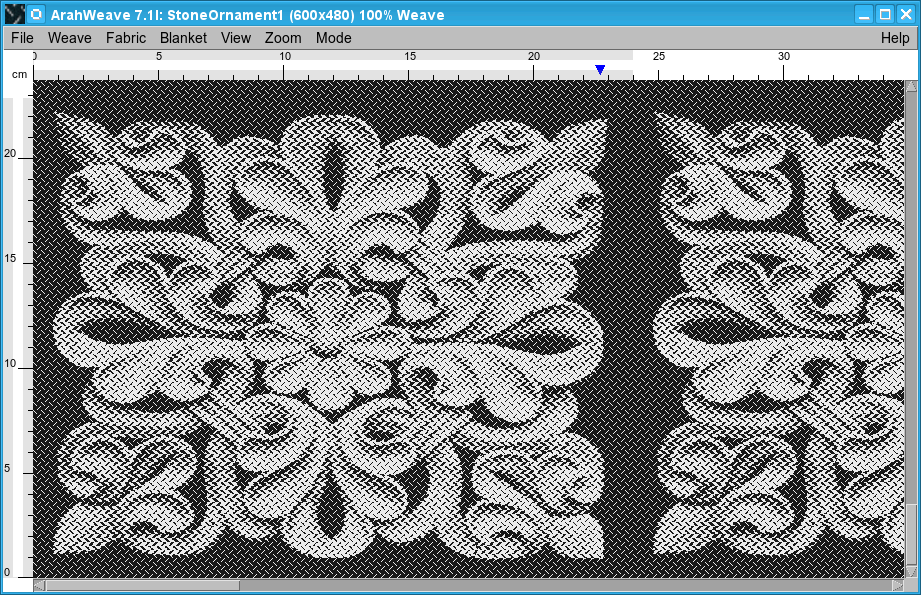Screen dimensions: 921x595
Task: Click the blue triangle ruler marker
Action: tap(600, 70)
